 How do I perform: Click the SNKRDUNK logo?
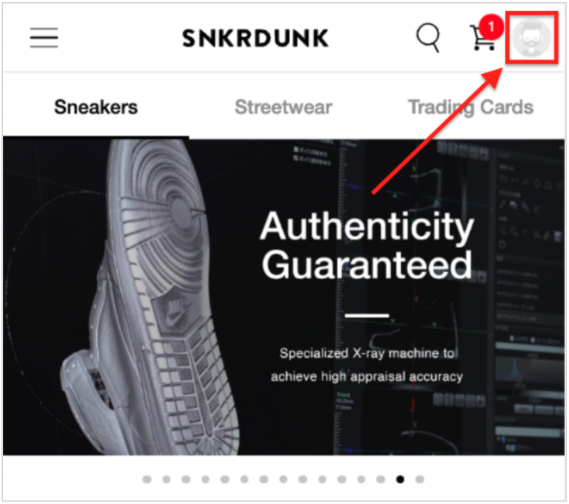pos(255,38)
